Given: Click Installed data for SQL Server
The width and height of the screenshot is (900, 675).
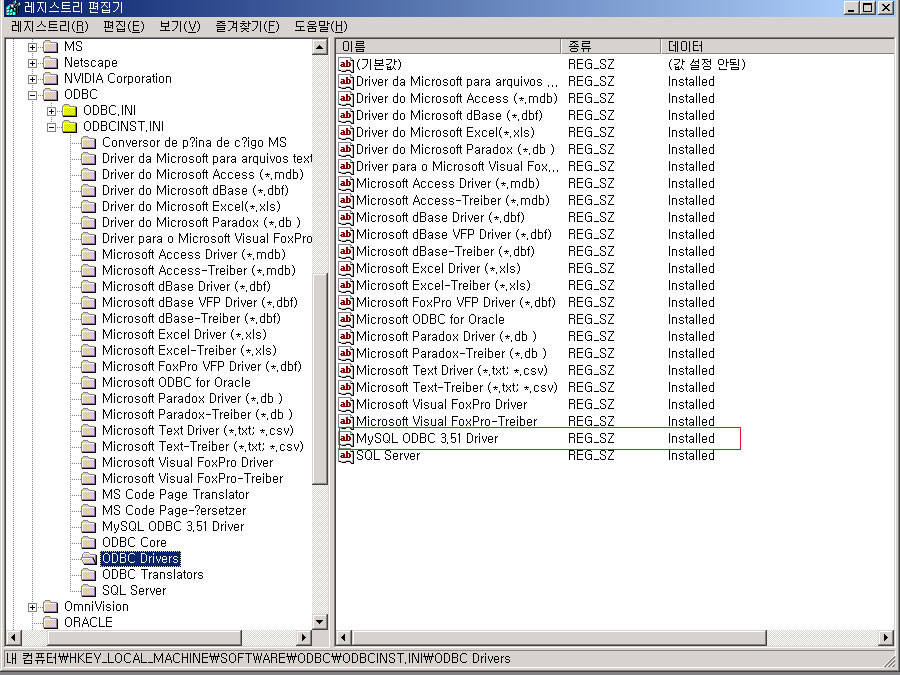Looking at the screenshot, I should (x=691, y=456).
